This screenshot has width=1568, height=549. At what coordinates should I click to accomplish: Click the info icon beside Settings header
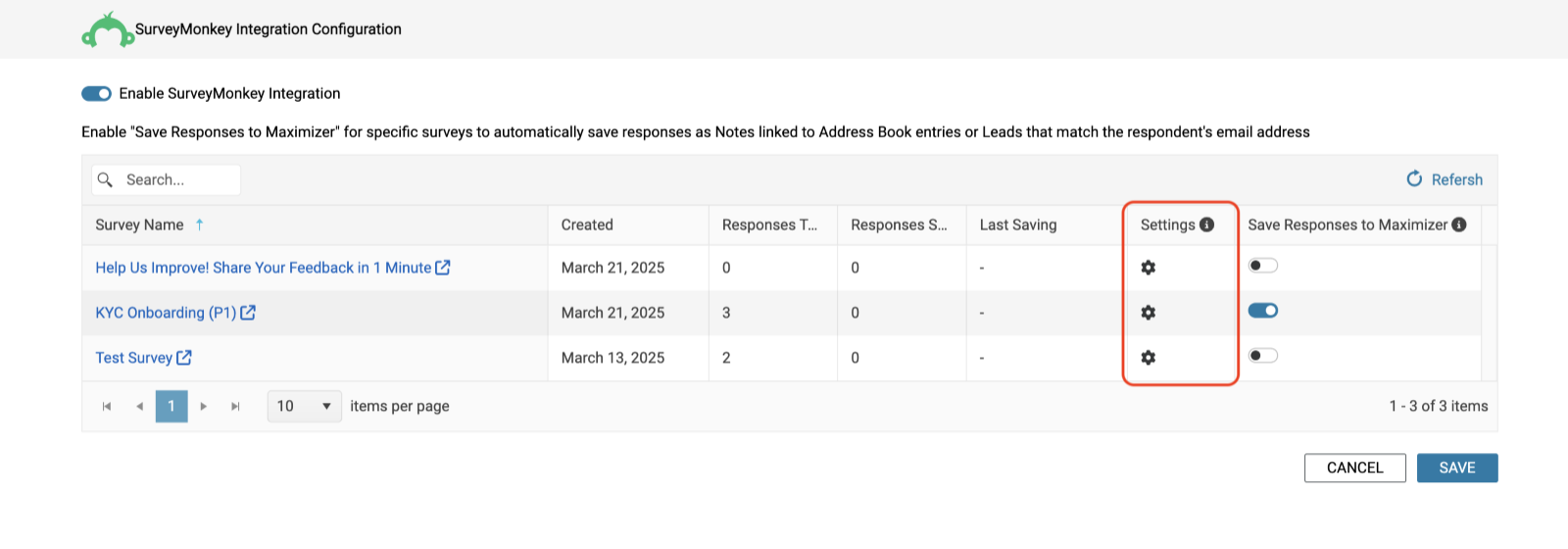tap(1206, 225)
